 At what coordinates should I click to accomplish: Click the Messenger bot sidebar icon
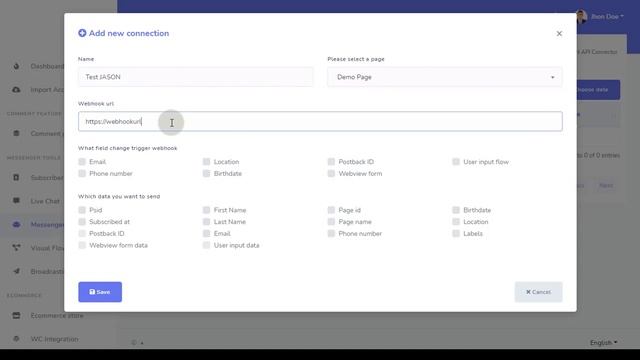[x=16, y=224]
